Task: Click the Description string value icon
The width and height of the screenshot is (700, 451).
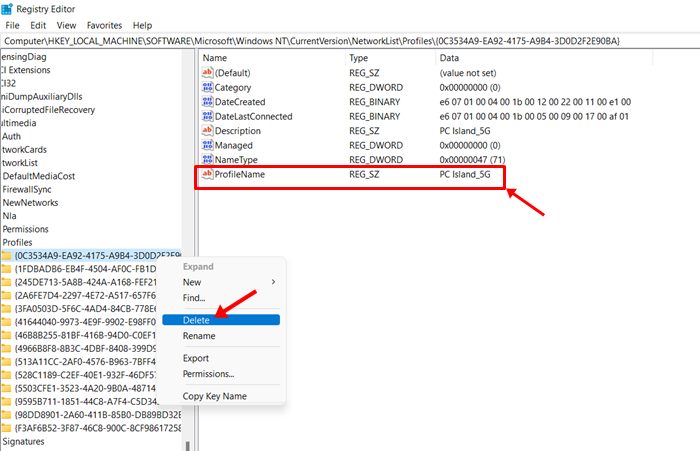Action: (208, 130)
